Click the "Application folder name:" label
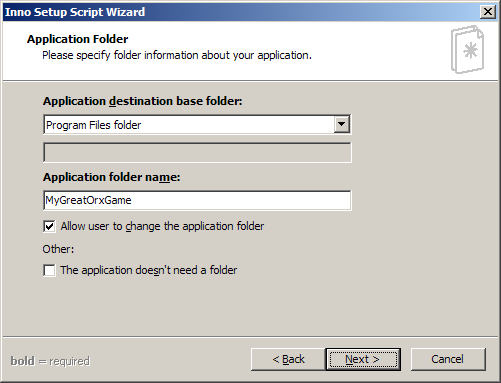This screenshot has width=501, height=383. point(111,177)
